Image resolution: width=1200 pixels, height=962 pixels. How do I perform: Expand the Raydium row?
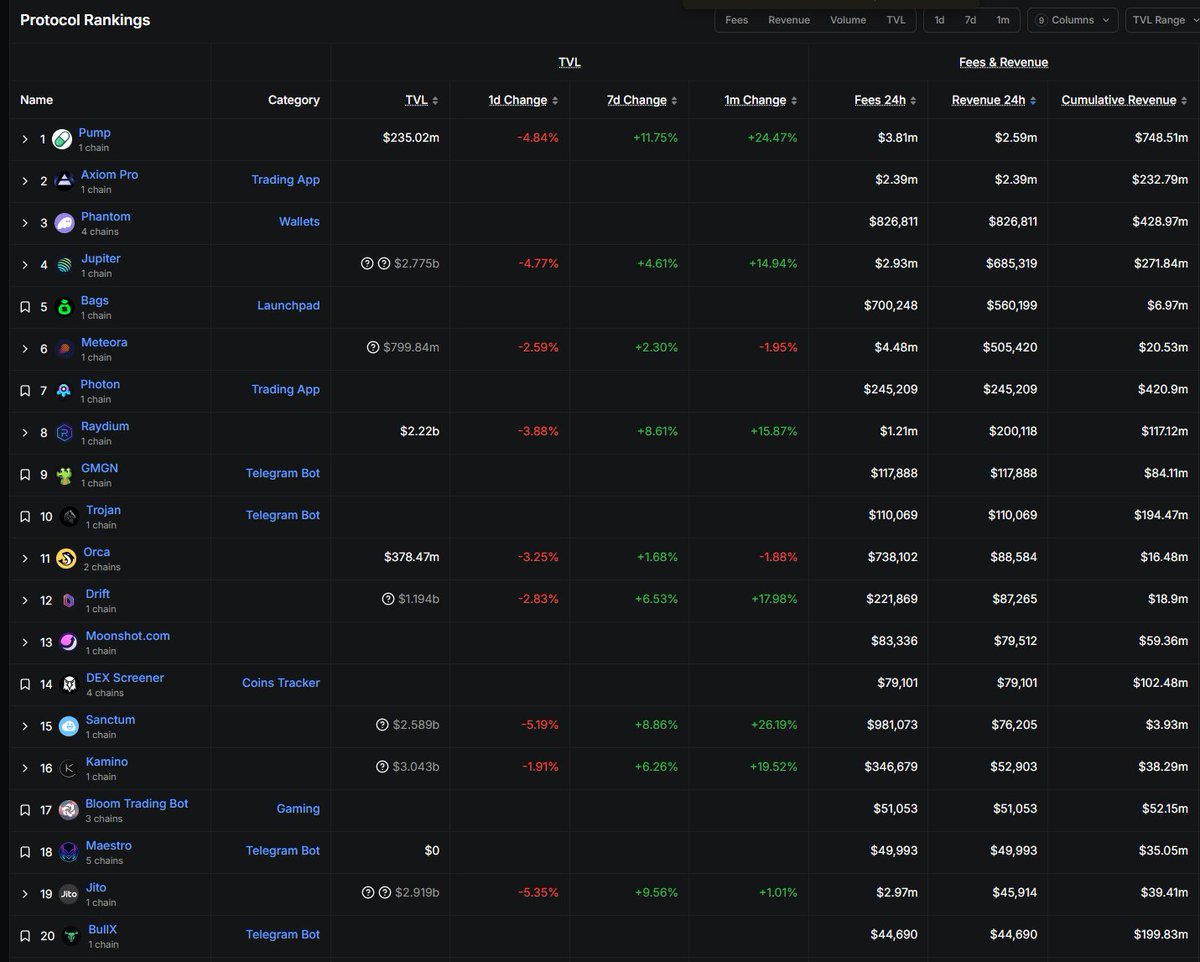(25, 433)
